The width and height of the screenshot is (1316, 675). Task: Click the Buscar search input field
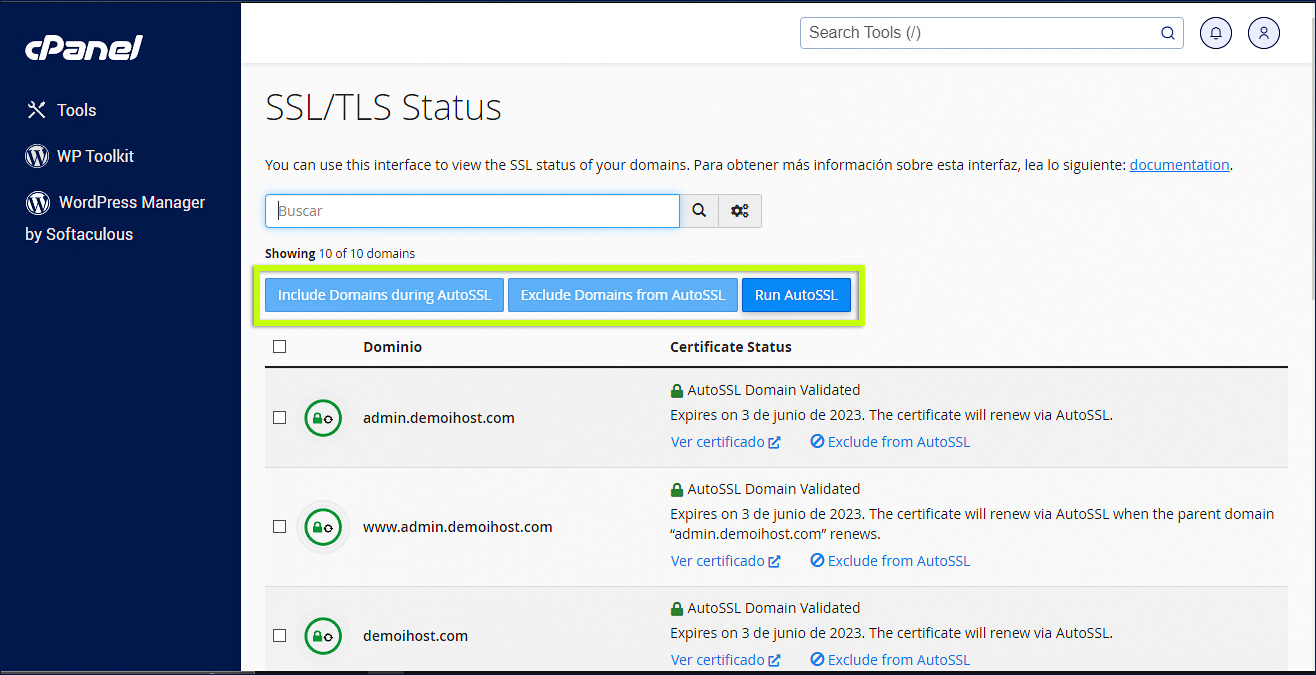point(470,210)
